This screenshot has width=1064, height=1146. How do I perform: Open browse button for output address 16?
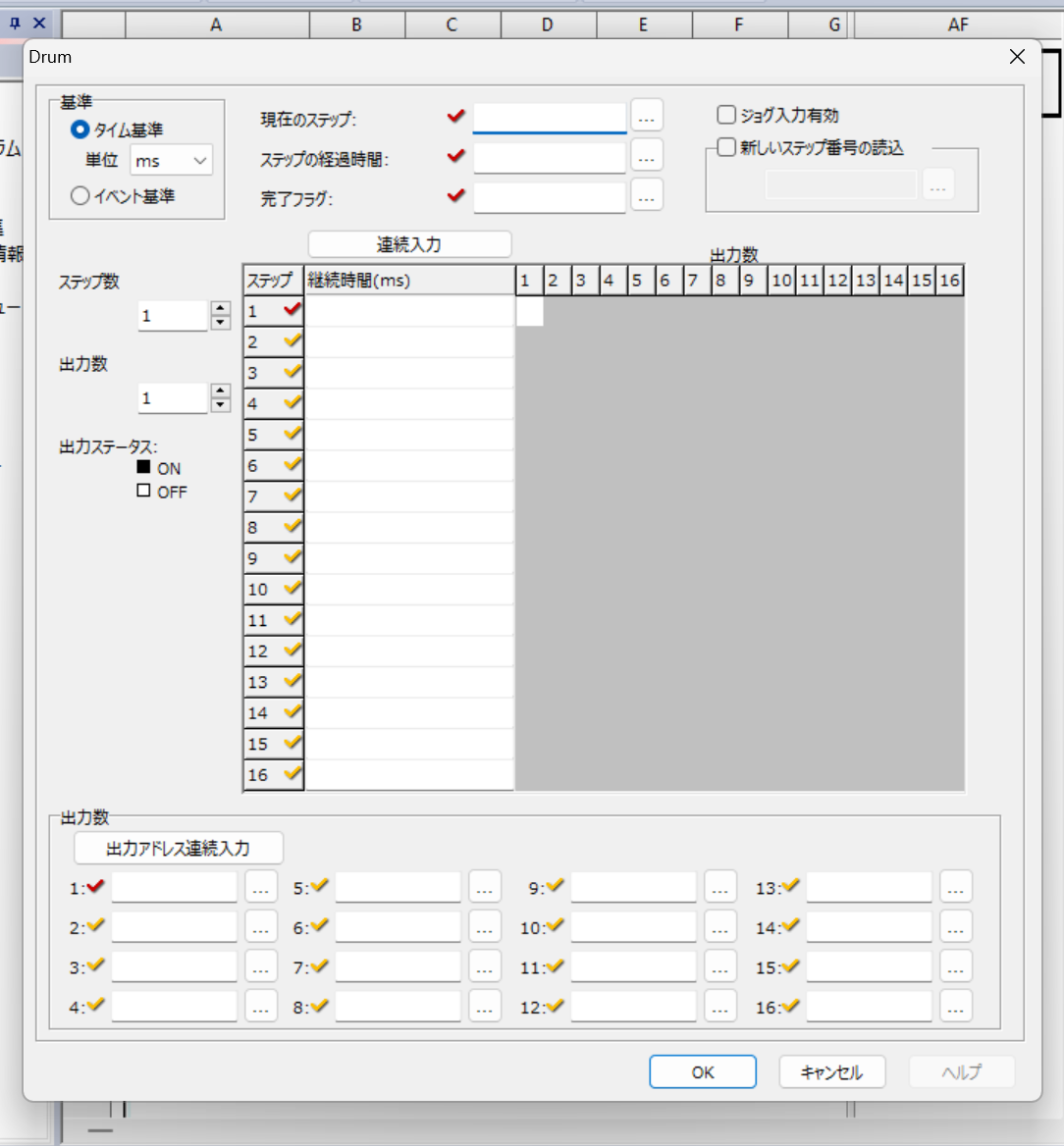click(x=956, y=1007)
